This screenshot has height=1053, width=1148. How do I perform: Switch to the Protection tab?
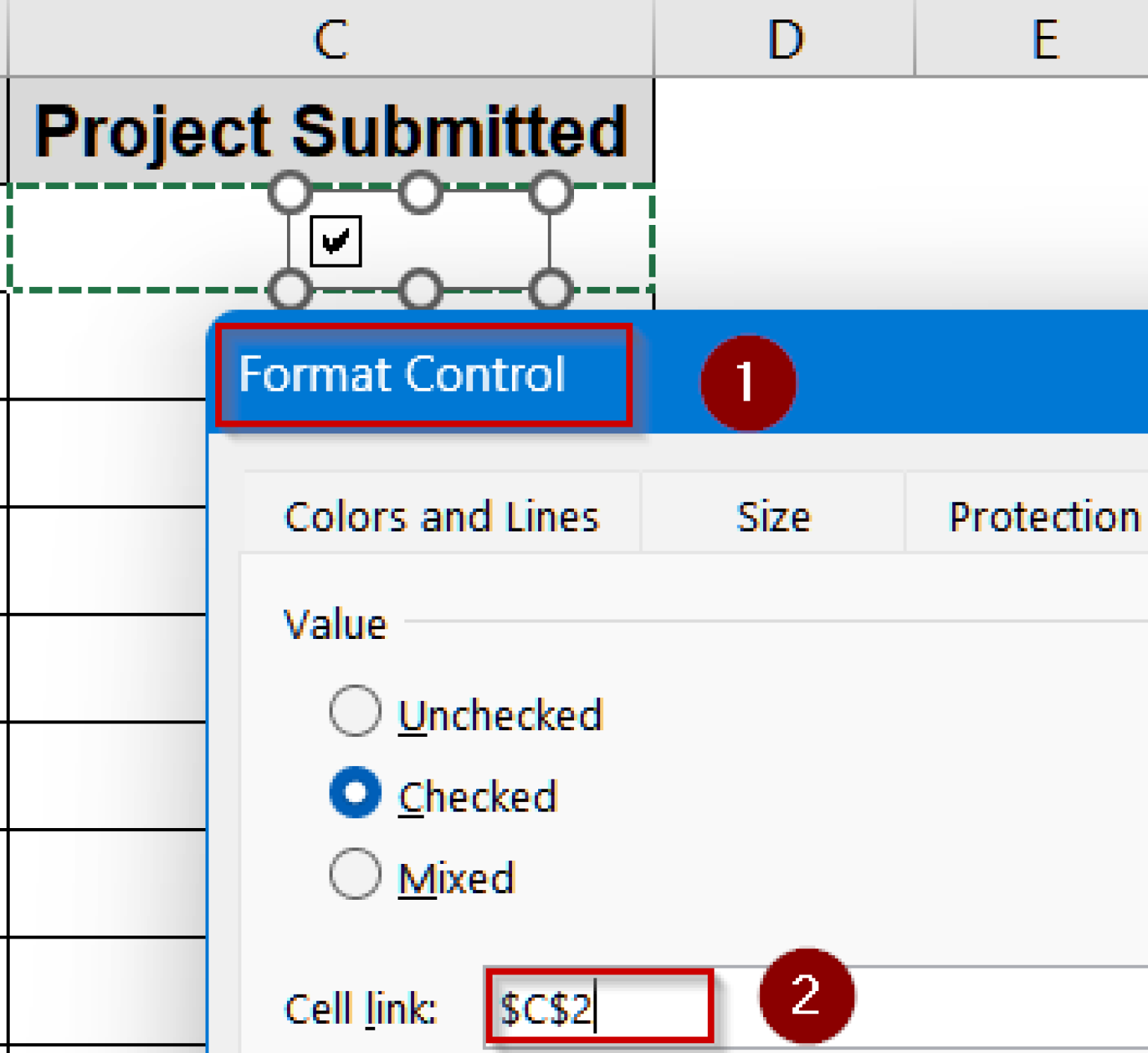[1043, 516]
